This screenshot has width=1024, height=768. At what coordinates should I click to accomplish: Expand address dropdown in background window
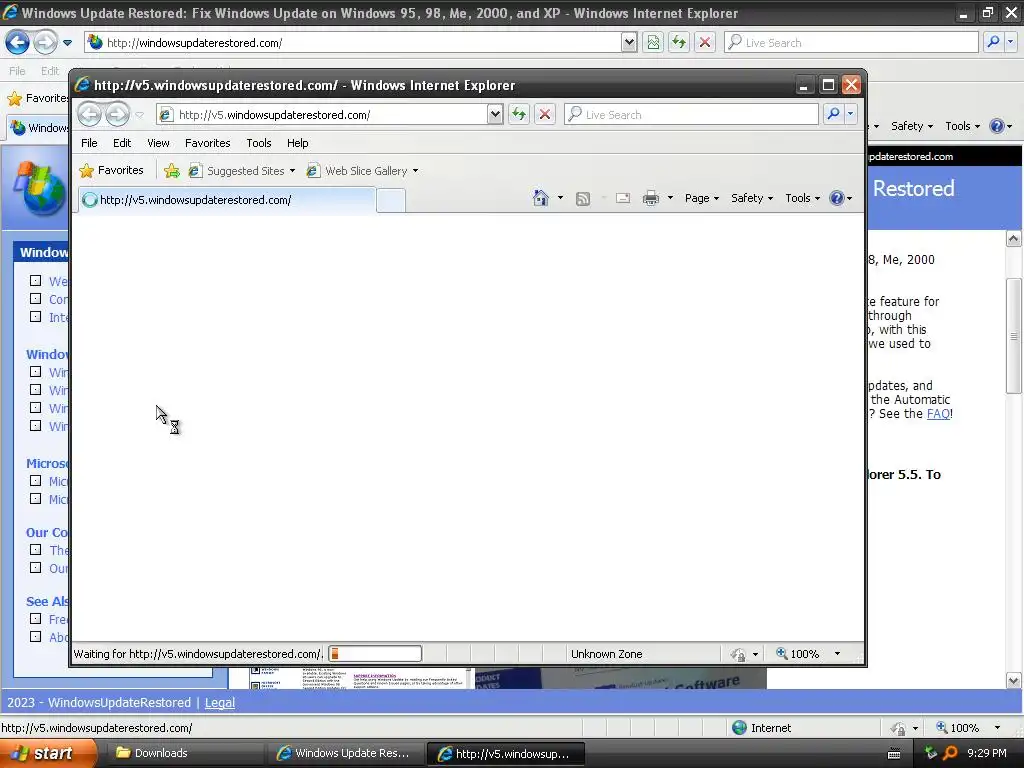629,42
